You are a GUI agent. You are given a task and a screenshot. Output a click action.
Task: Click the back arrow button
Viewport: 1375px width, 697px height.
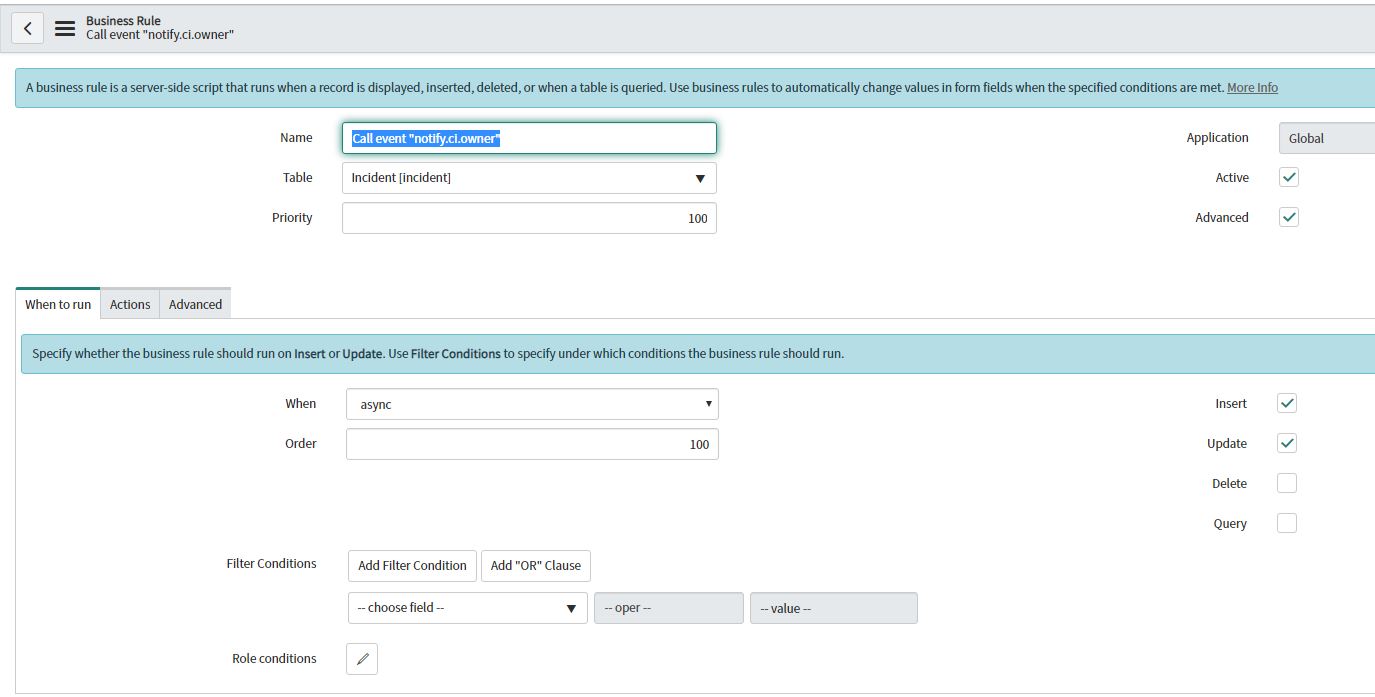coord(27,29)
